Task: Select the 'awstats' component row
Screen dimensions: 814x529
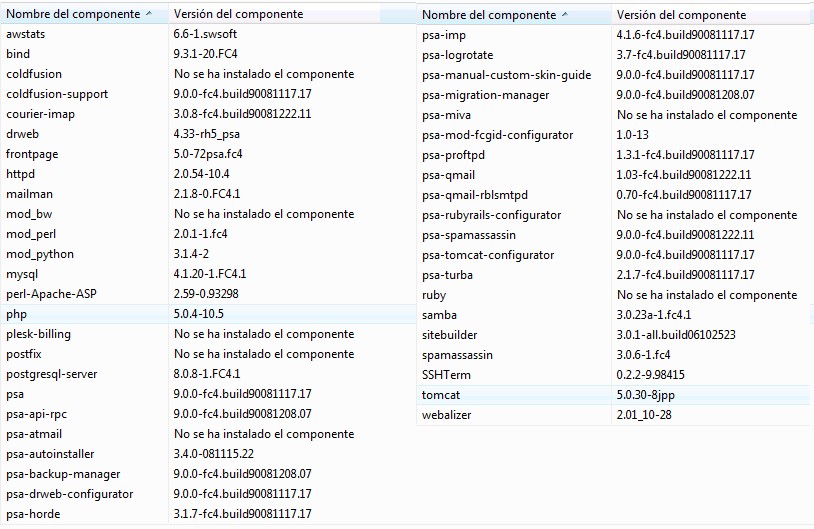Action: pos(208,34)
